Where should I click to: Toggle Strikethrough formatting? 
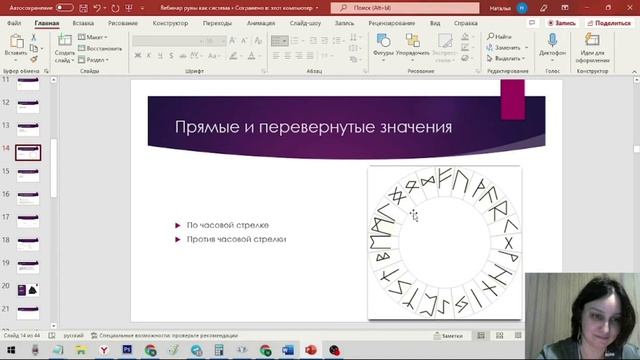[182, 56]
